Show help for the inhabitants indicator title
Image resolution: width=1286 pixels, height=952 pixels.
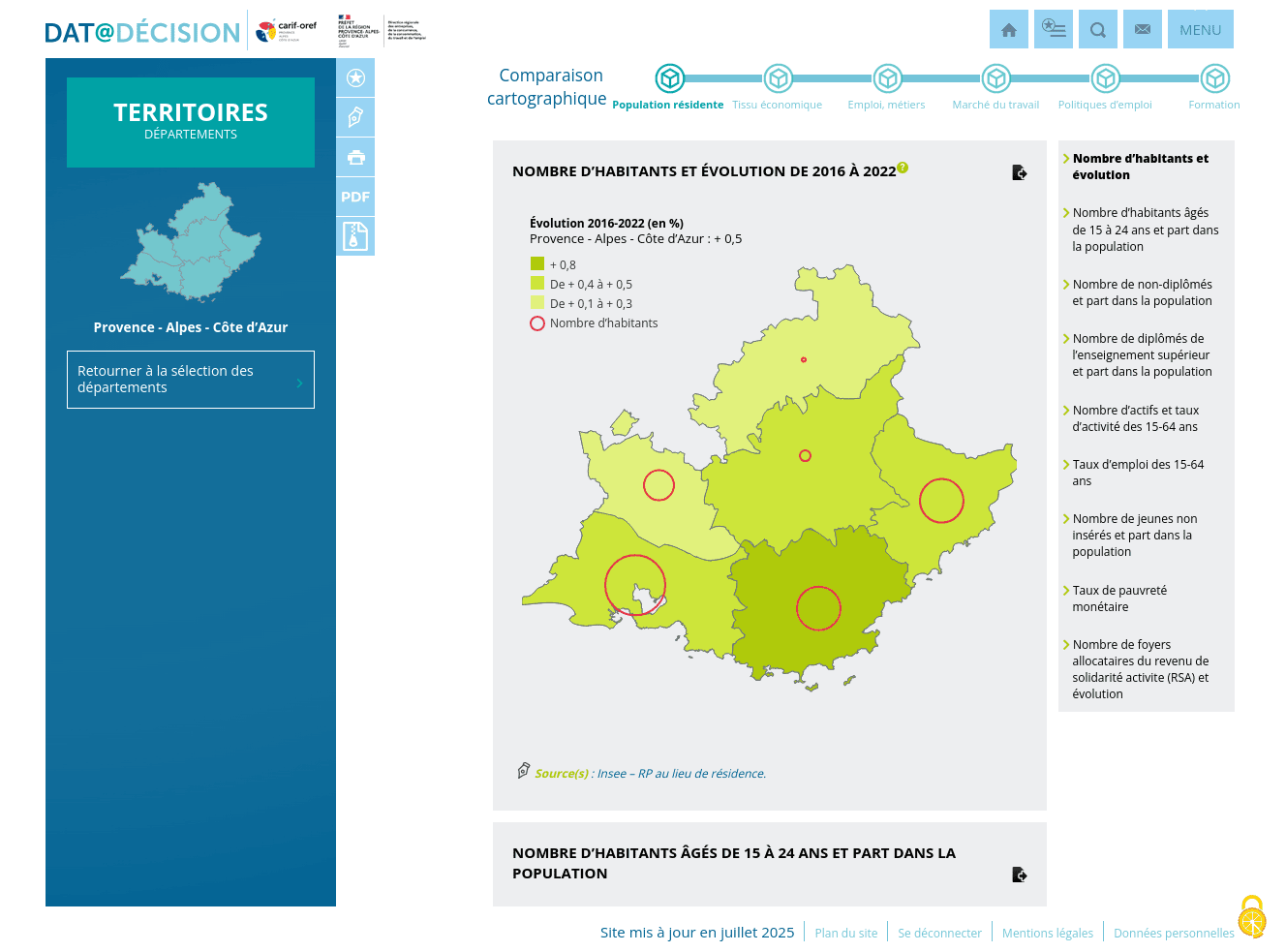pyautogui.click(x=903, y=168)
